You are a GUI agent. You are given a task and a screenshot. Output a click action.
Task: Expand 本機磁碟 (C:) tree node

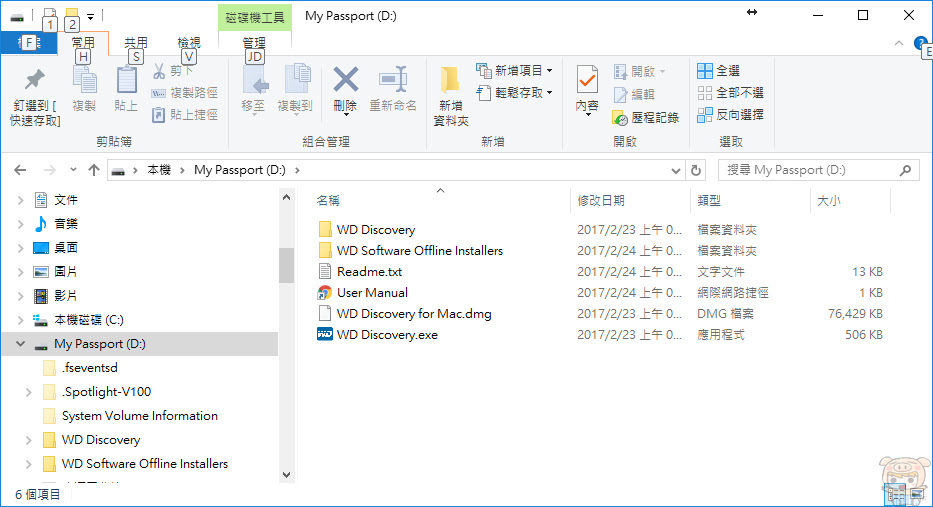coord(20,320)
